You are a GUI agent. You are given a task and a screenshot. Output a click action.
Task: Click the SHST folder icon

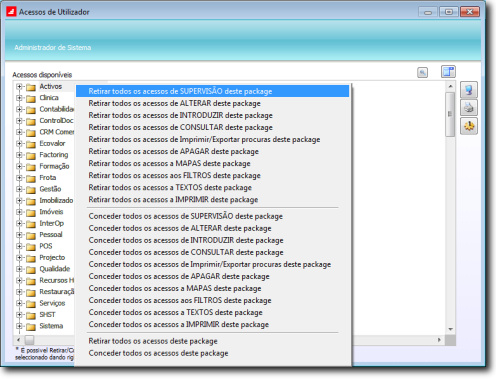[x=31, y=315]
